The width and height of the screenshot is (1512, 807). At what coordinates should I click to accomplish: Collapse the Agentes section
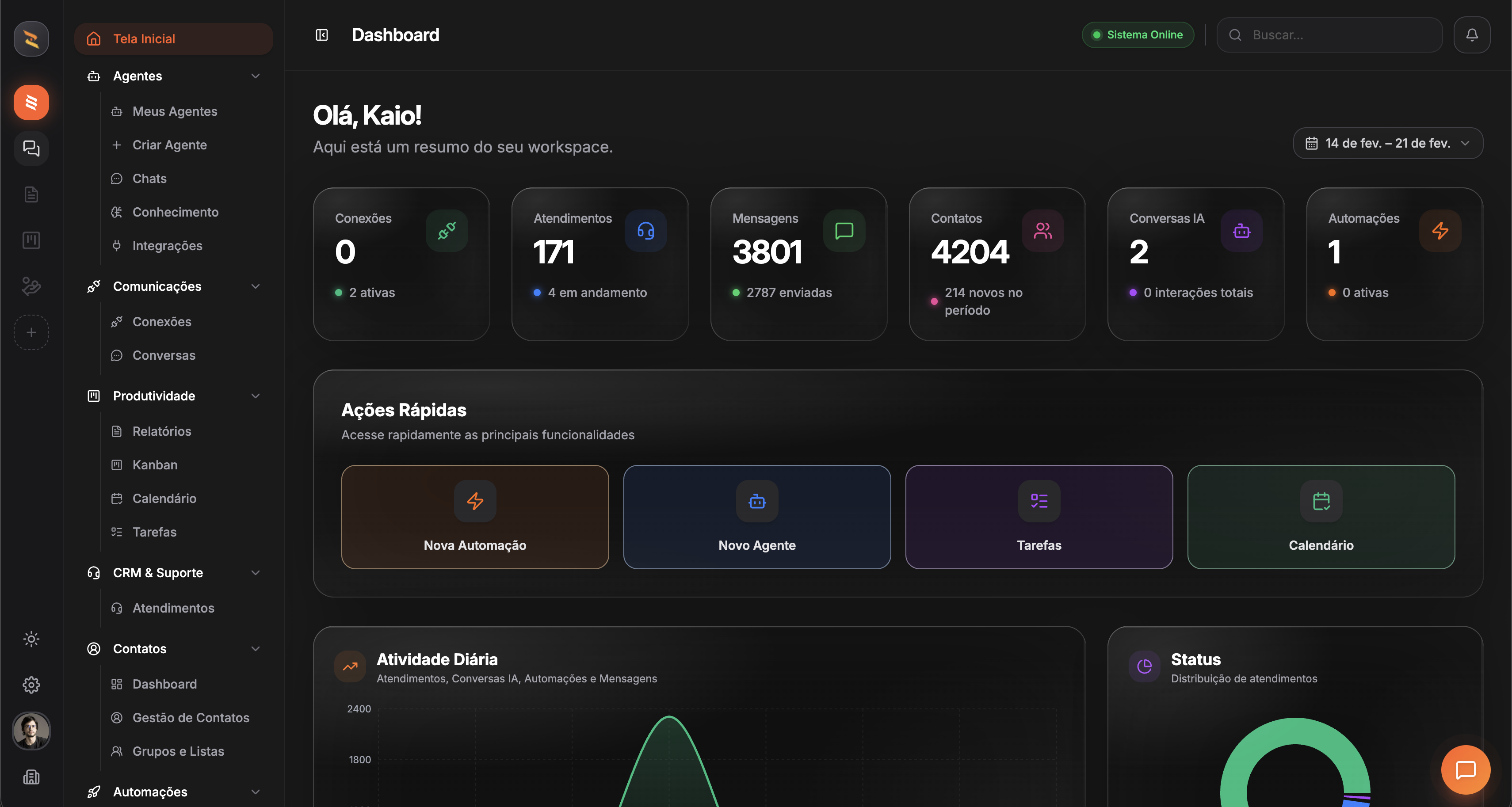tap(256, 76)
